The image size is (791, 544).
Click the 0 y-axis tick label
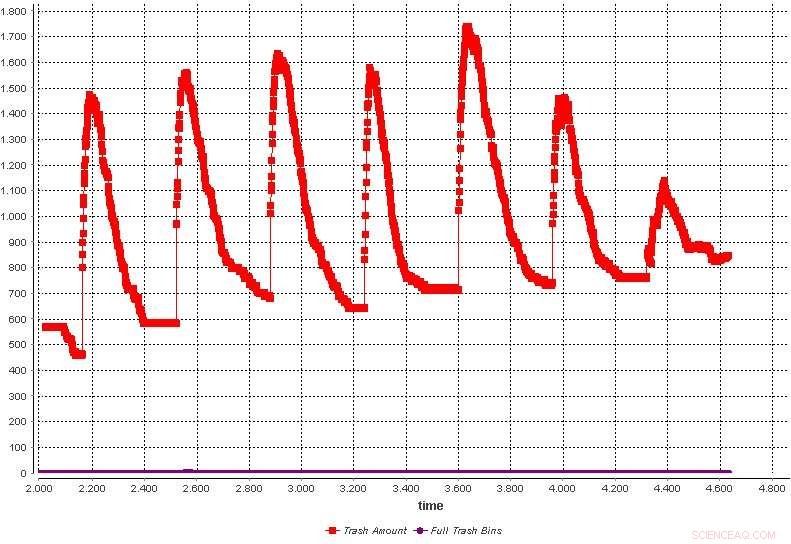tap(28, 473)
